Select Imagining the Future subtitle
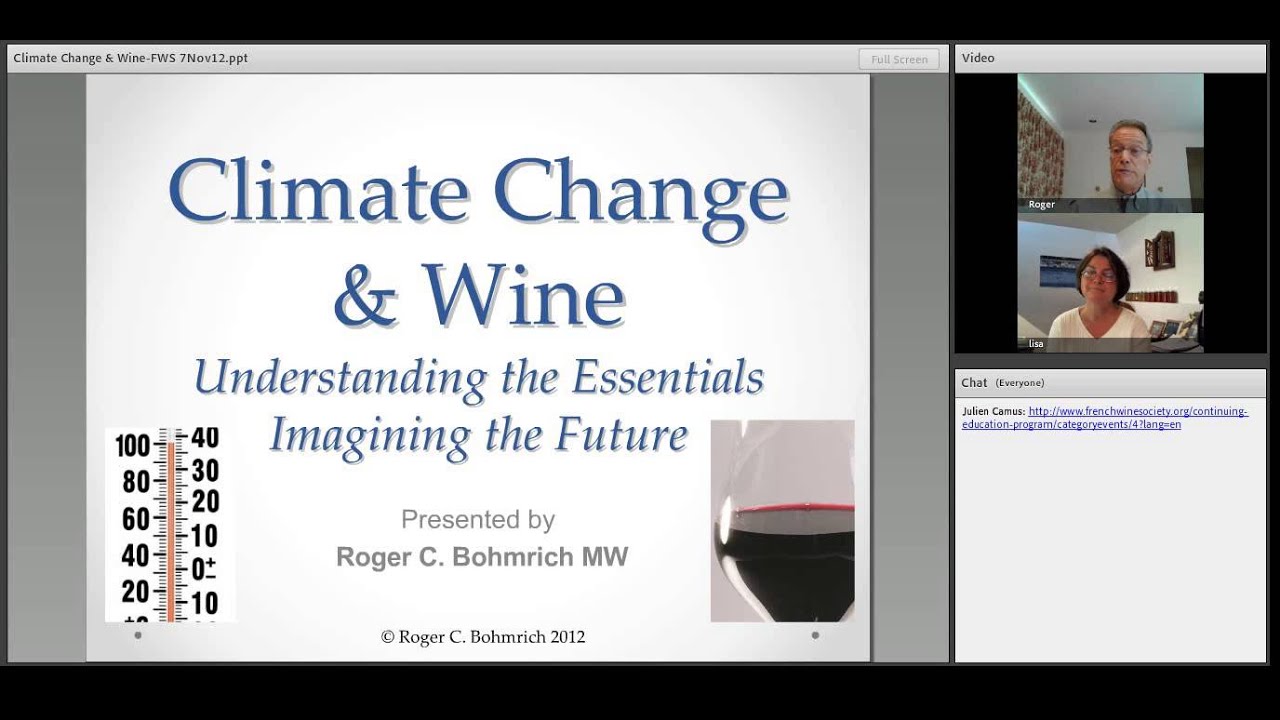 pos(478,434)
